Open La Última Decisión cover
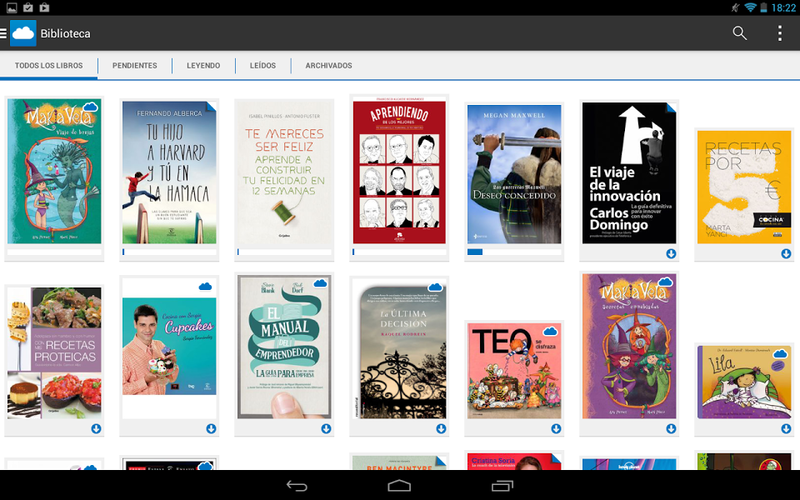 [399, 349]
